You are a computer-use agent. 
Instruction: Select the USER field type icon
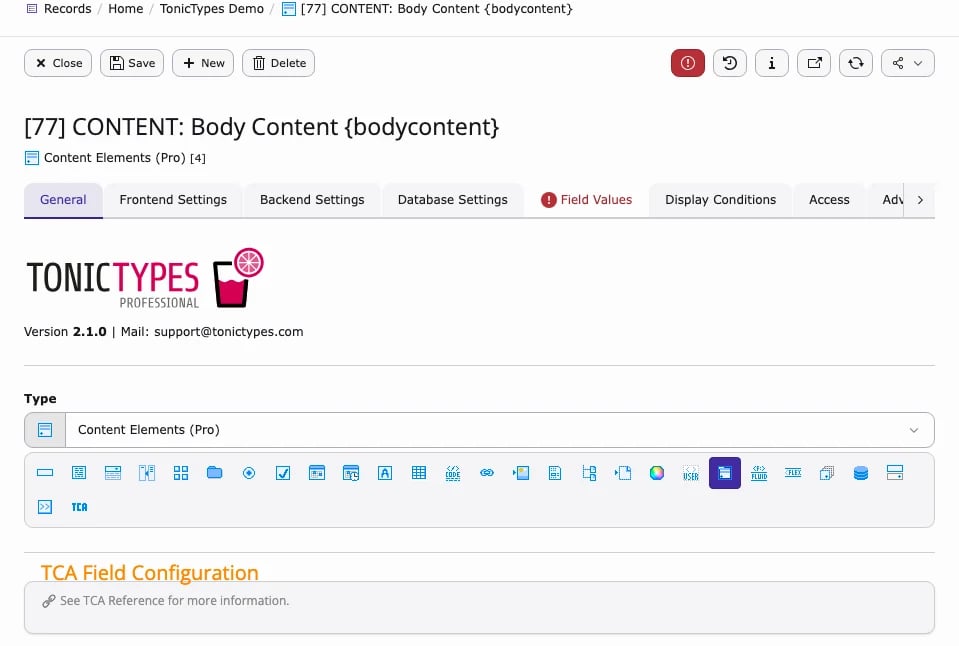[x=691, y=473]
